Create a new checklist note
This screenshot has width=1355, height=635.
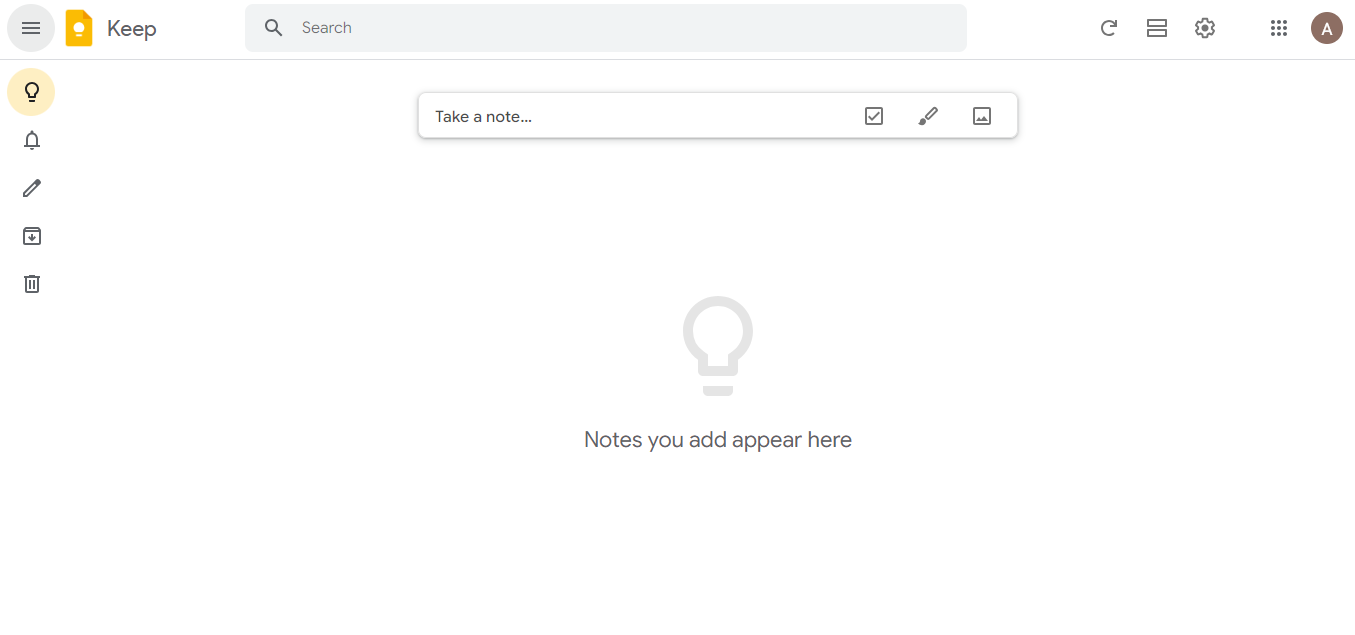click(x=874, y=116)
